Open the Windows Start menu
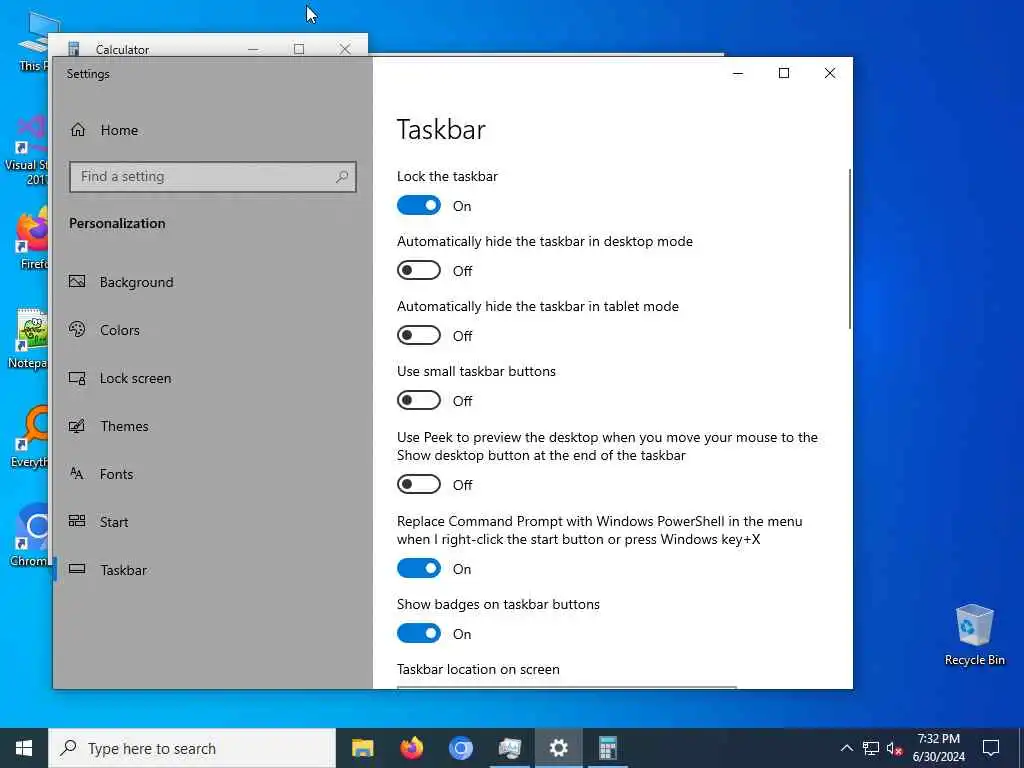This screenshot has width=1024, height=768. [24, 748]
